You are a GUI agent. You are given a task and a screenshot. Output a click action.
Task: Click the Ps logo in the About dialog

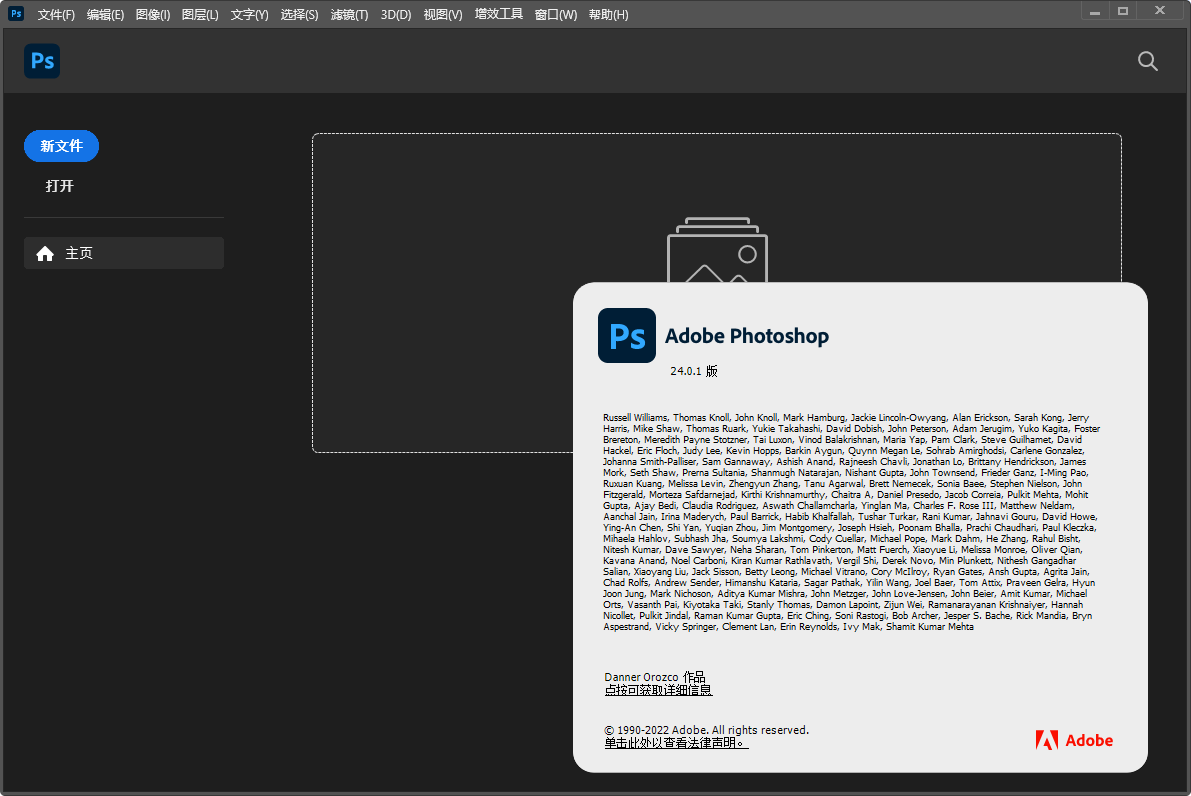[x=627, y=335]
